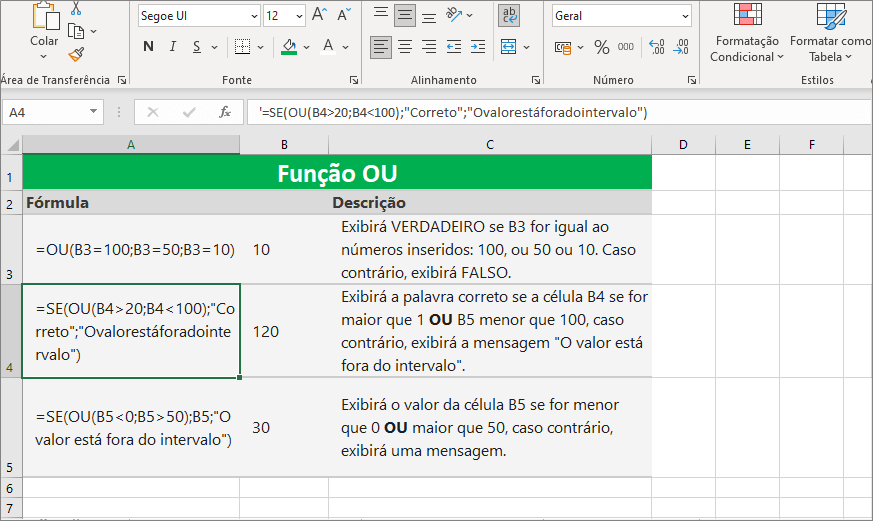Toggle bold (N) formatting
Screen dimensions: 873x521
pyautogui.click(x=148, y=47)
